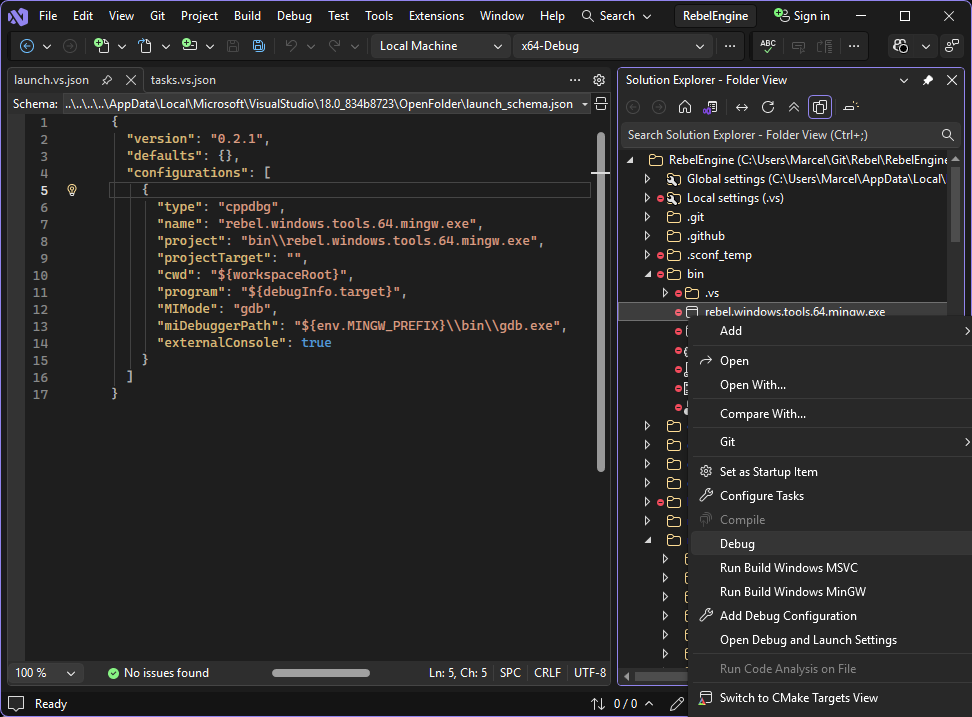Click the Collapse All icon in Solution Explorer
Screen dimensions: 972x717
793,107
